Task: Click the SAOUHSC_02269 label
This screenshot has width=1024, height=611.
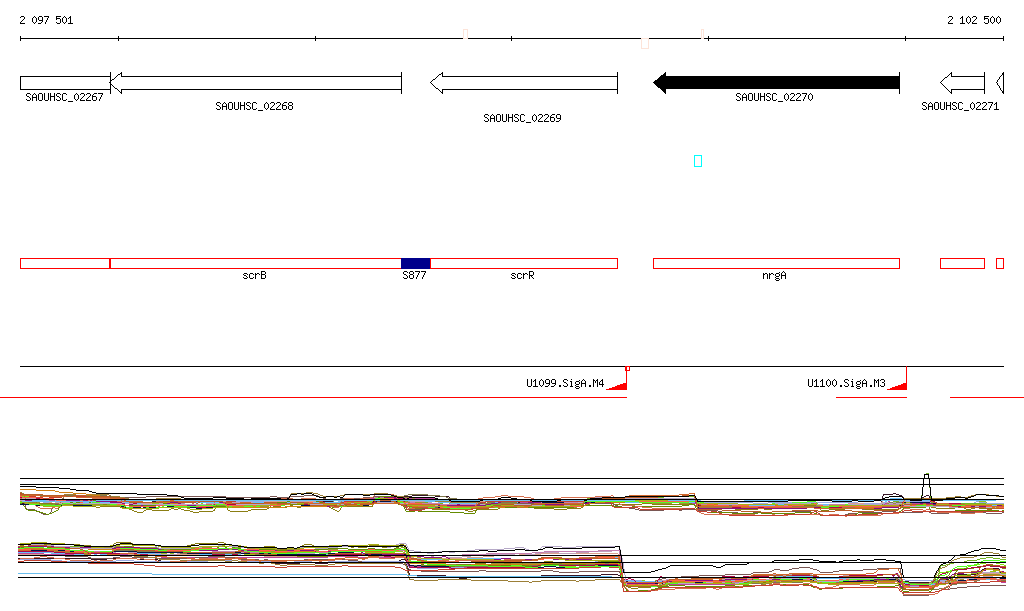Action: [x=522, y=118]
